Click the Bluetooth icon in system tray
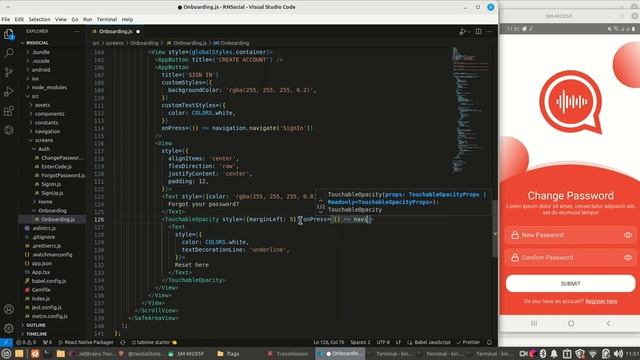The height and width of the screenshot is (360, 640). tap(543, 354)
